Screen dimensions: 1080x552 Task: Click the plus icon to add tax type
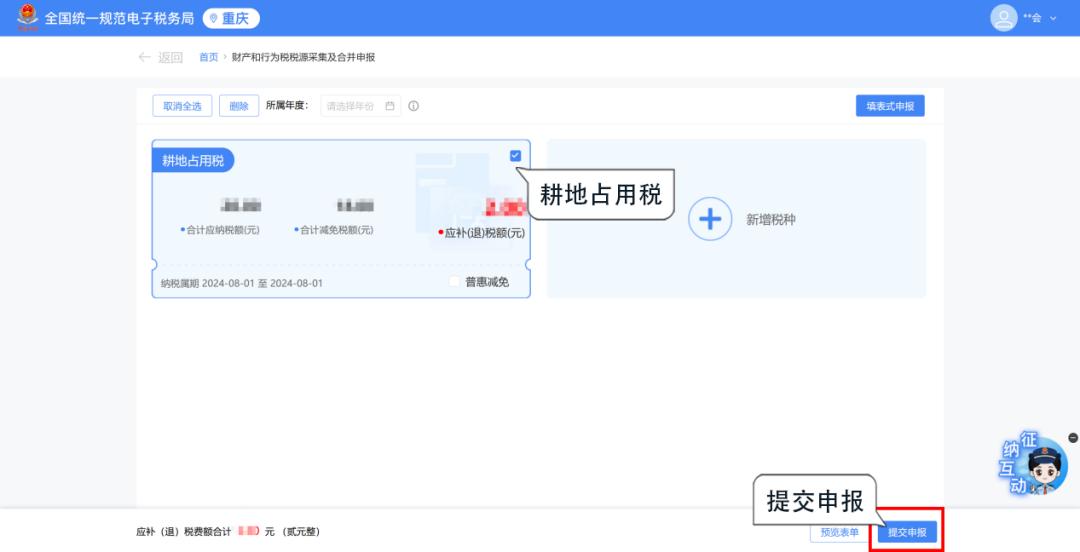710,219
